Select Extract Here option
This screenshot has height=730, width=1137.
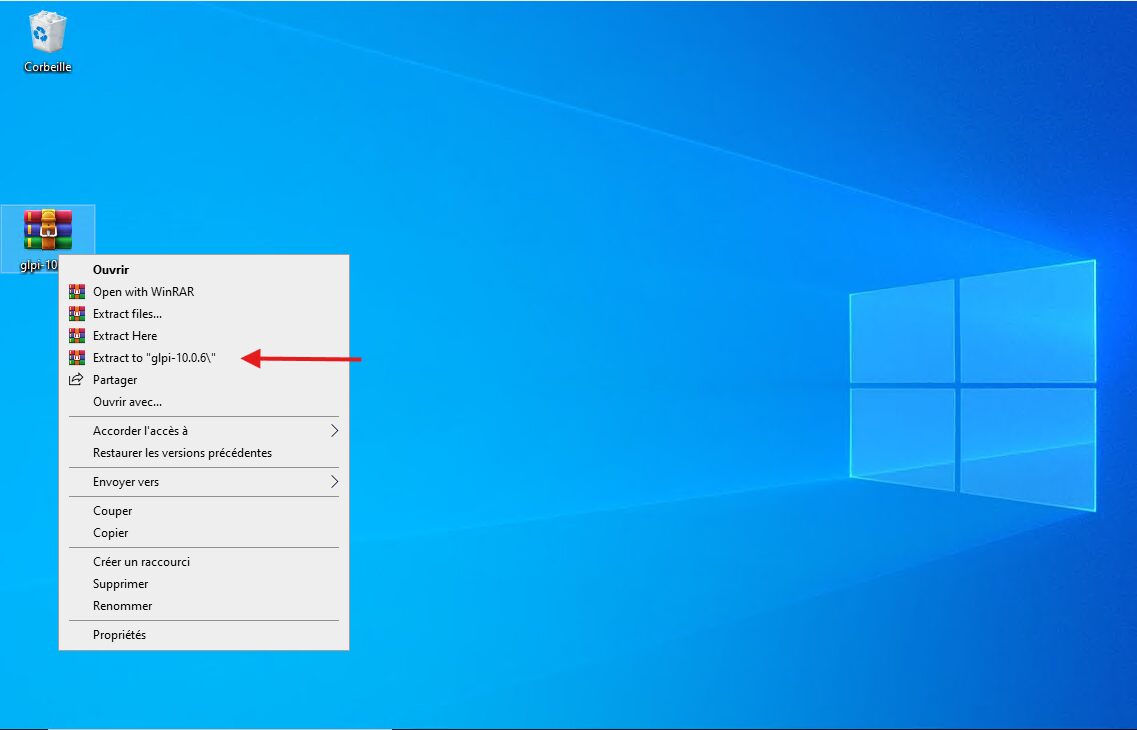coord(204,336)
